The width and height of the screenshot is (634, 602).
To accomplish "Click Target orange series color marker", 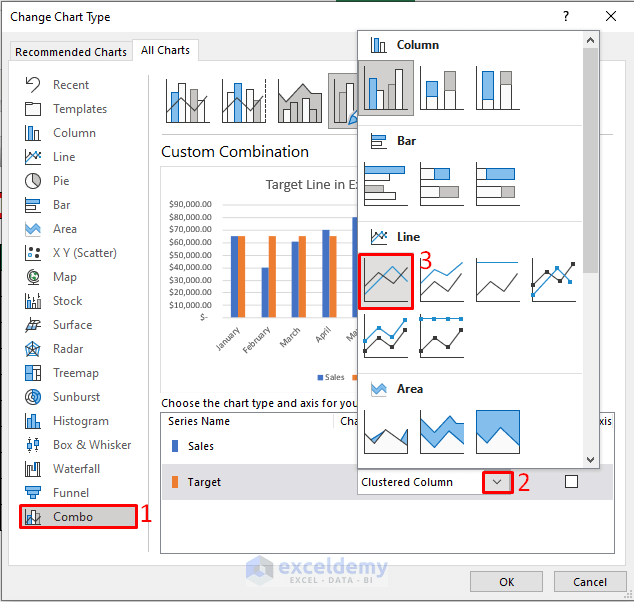I will point(175,482).
